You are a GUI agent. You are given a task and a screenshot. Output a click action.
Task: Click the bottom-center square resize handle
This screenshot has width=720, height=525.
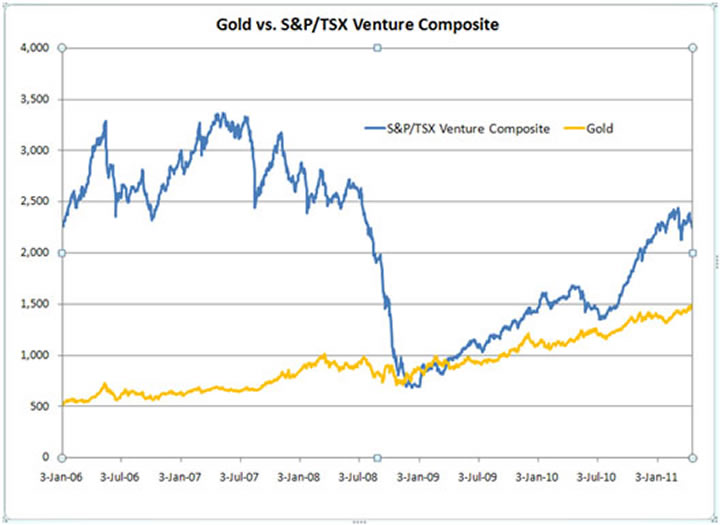[377, 457]
